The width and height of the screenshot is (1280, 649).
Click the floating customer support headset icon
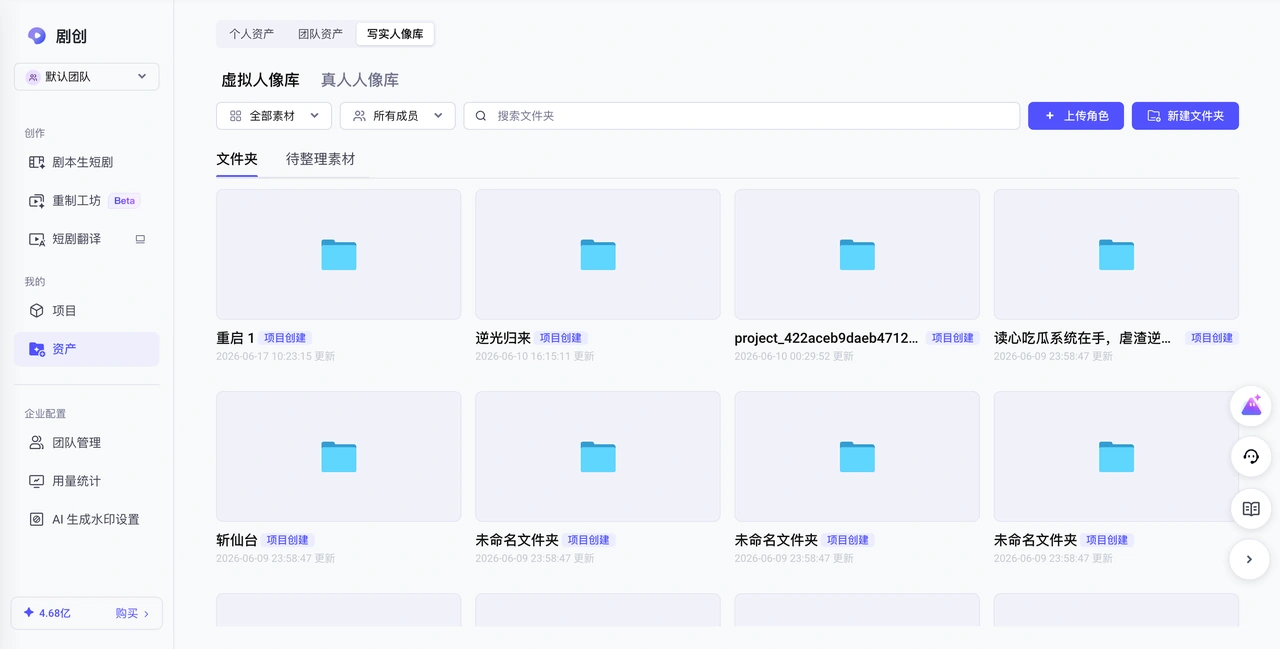1250,457
